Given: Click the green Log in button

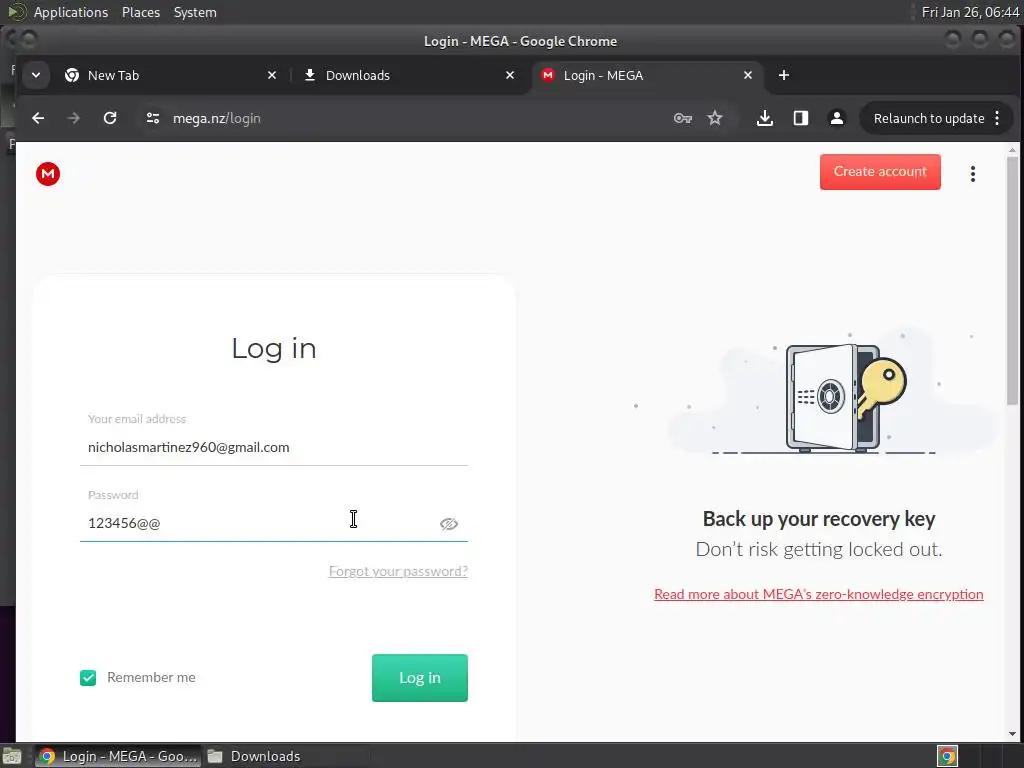Looking at the screenshot, I should (x=420, y=678).
